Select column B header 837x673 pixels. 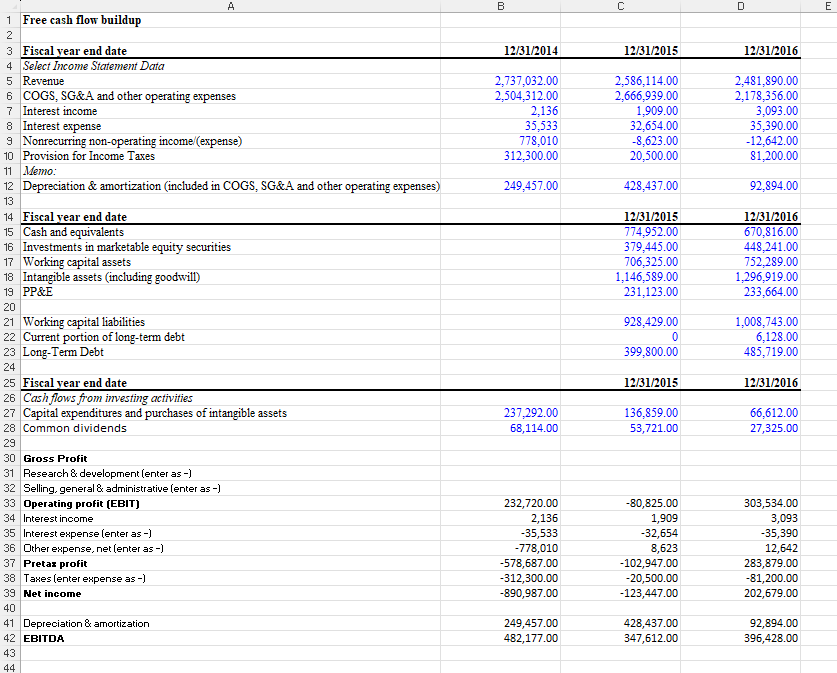500,6
